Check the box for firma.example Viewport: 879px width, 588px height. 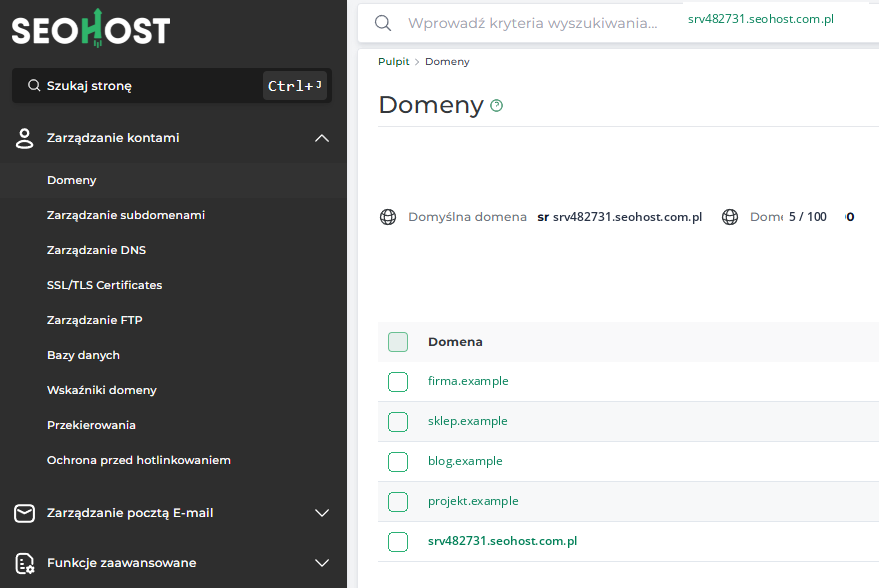click(398, 382)
